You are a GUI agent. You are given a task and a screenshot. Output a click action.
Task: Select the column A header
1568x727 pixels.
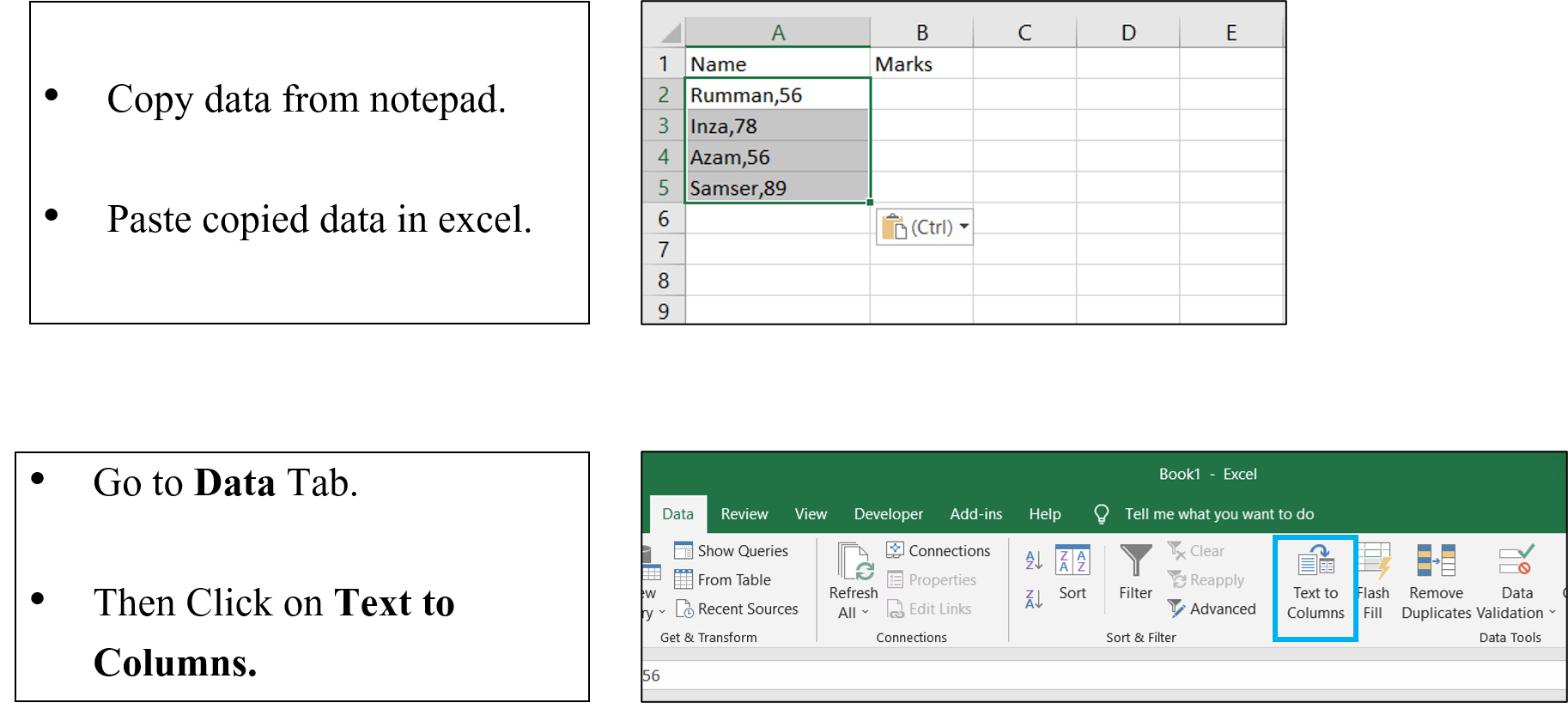[777, 33]
